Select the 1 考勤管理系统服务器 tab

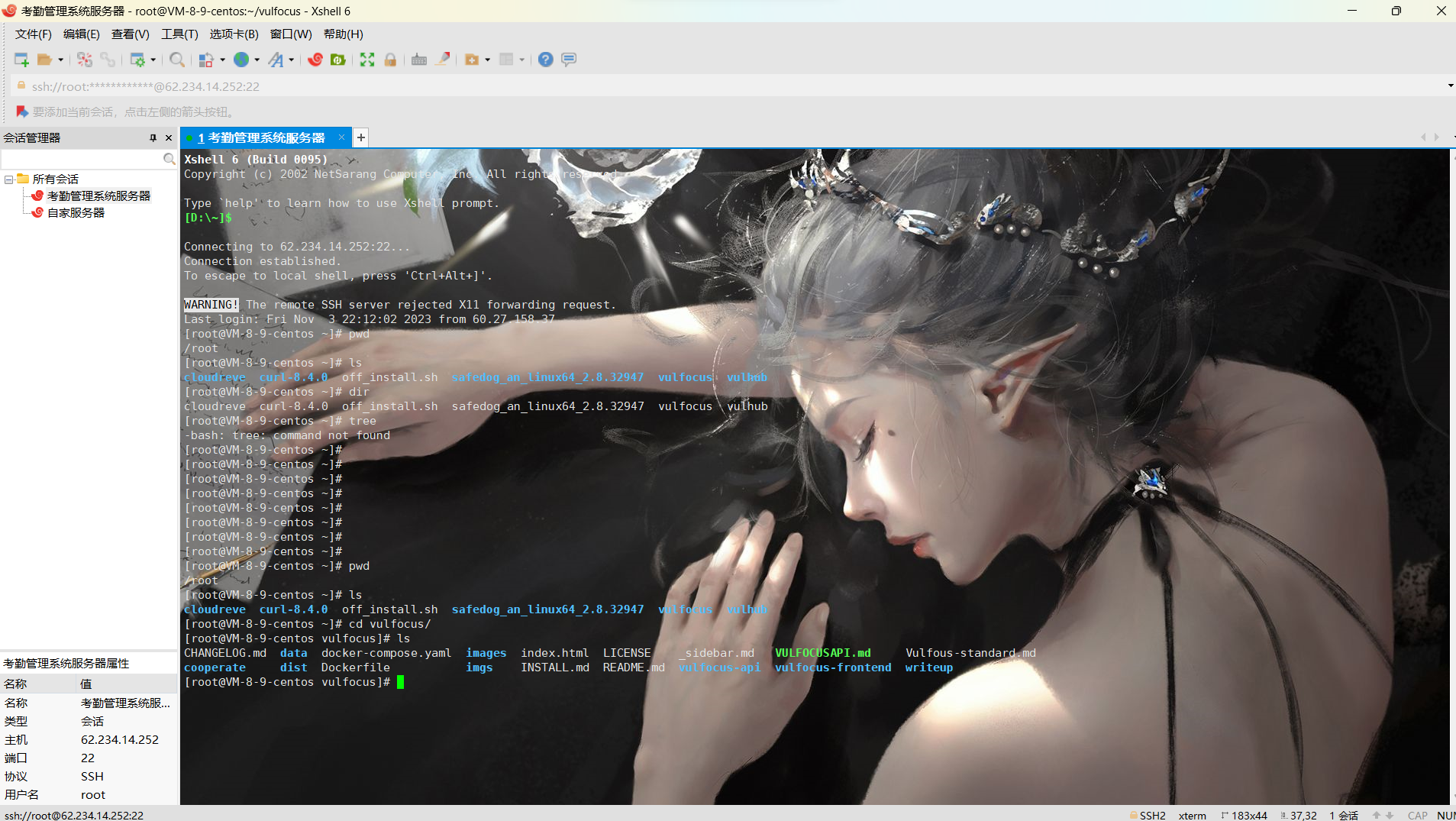pos(261,137)
